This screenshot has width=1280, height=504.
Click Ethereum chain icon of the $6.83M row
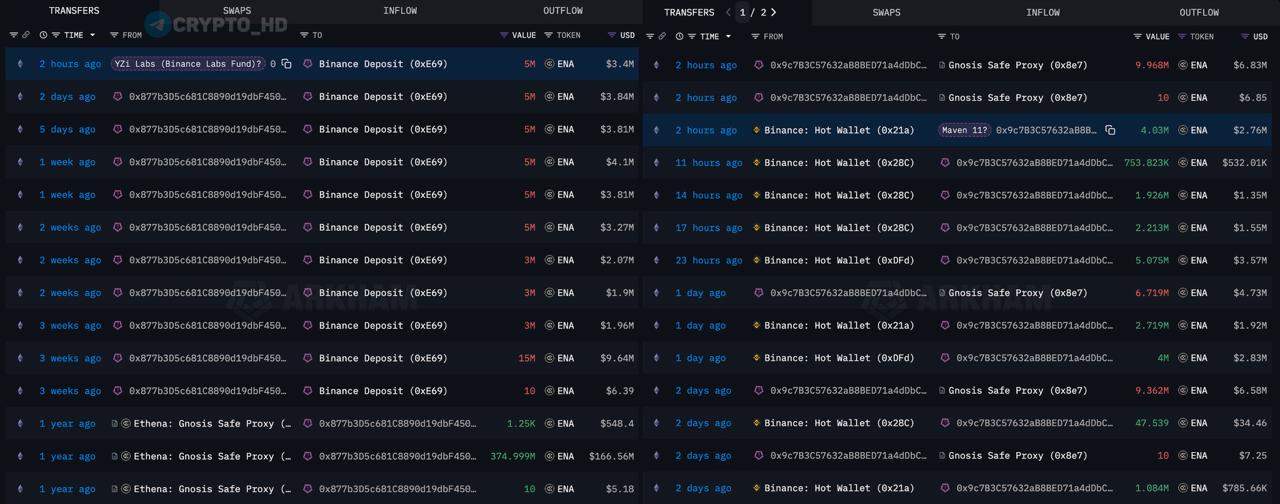click(x=656, y=65)
